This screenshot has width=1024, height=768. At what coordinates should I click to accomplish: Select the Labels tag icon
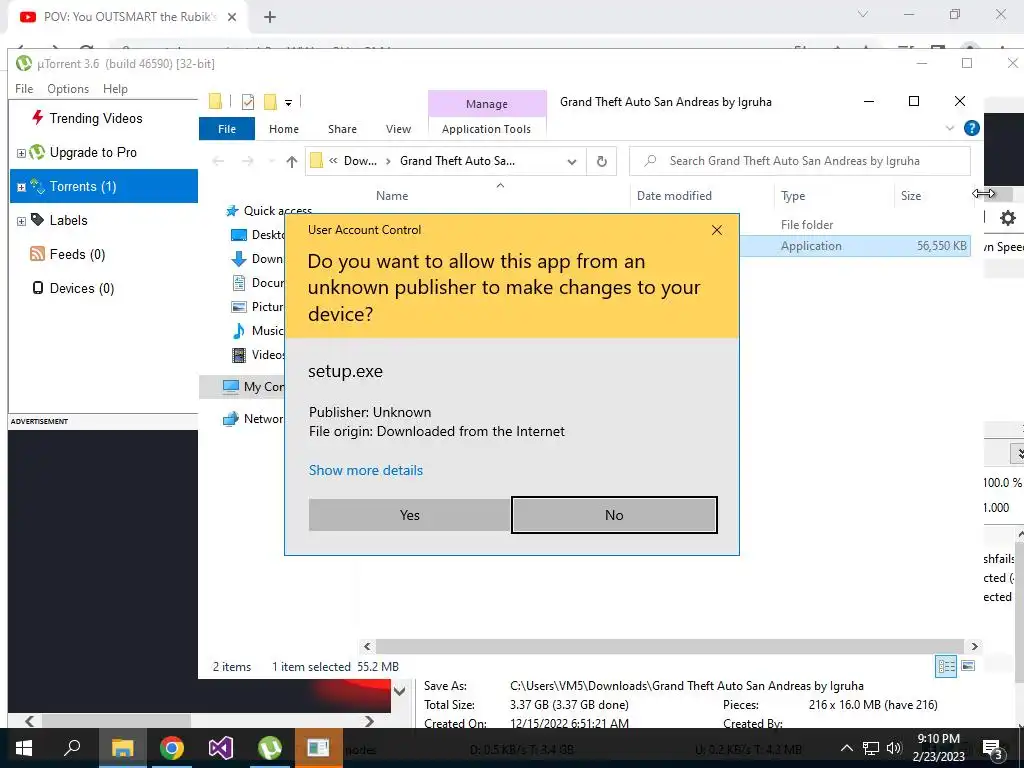[37, 220]
